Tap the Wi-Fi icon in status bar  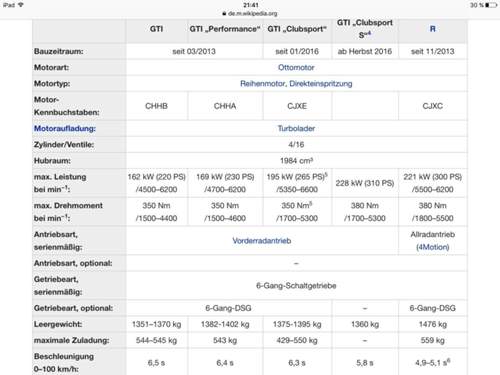[x=21, y=5]
